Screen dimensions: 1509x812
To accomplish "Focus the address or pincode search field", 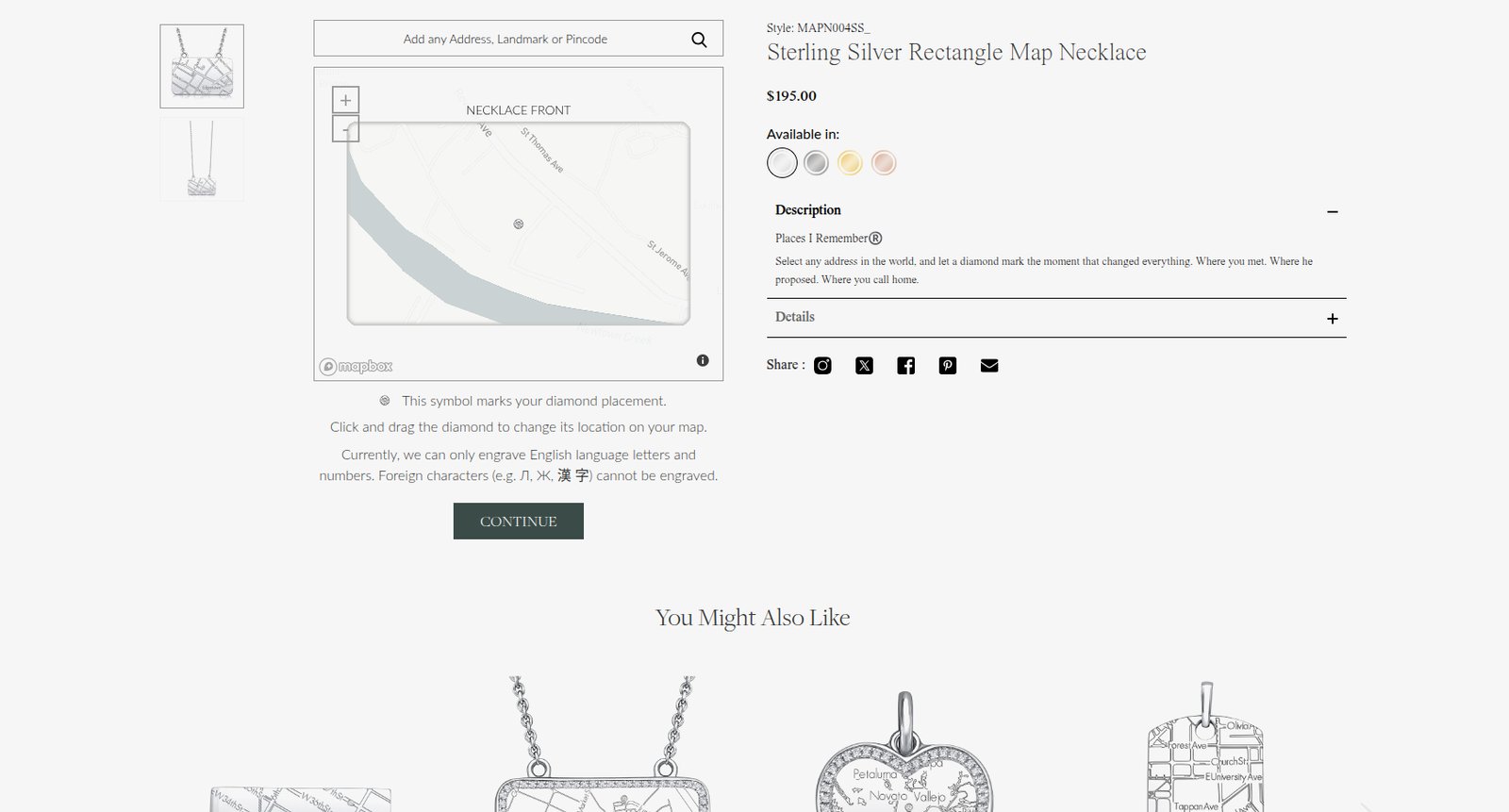I will tap(505, 40).
